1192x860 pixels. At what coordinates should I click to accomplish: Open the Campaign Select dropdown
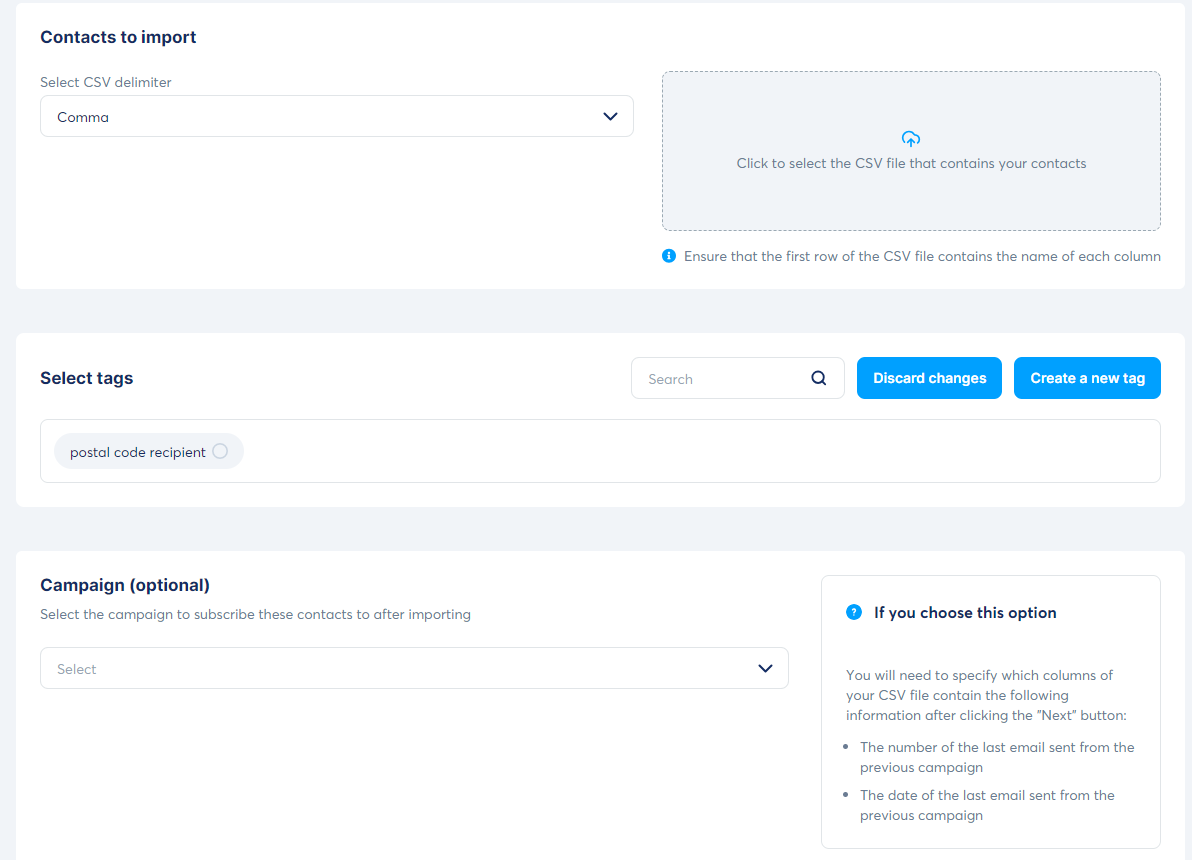[x=414, y=668]
